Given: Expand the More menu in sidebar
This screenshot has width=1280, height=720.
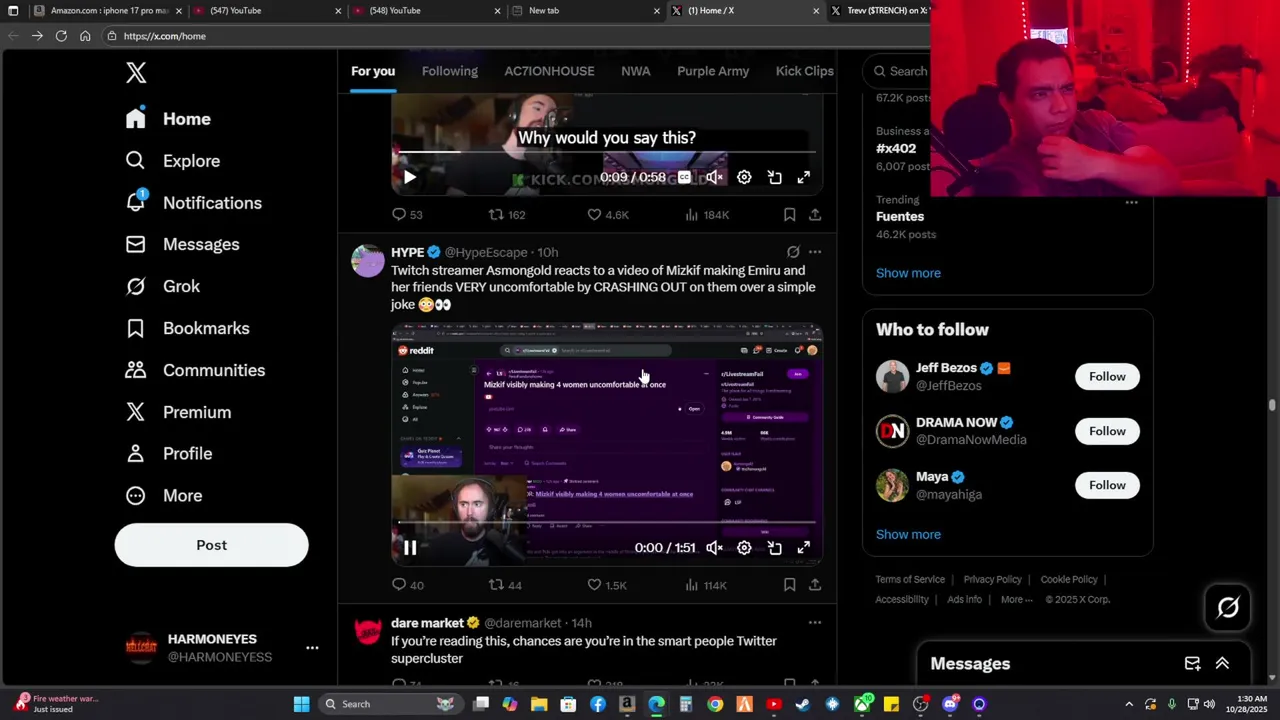Looking at the screenshot, I should [x=163, y=496].
